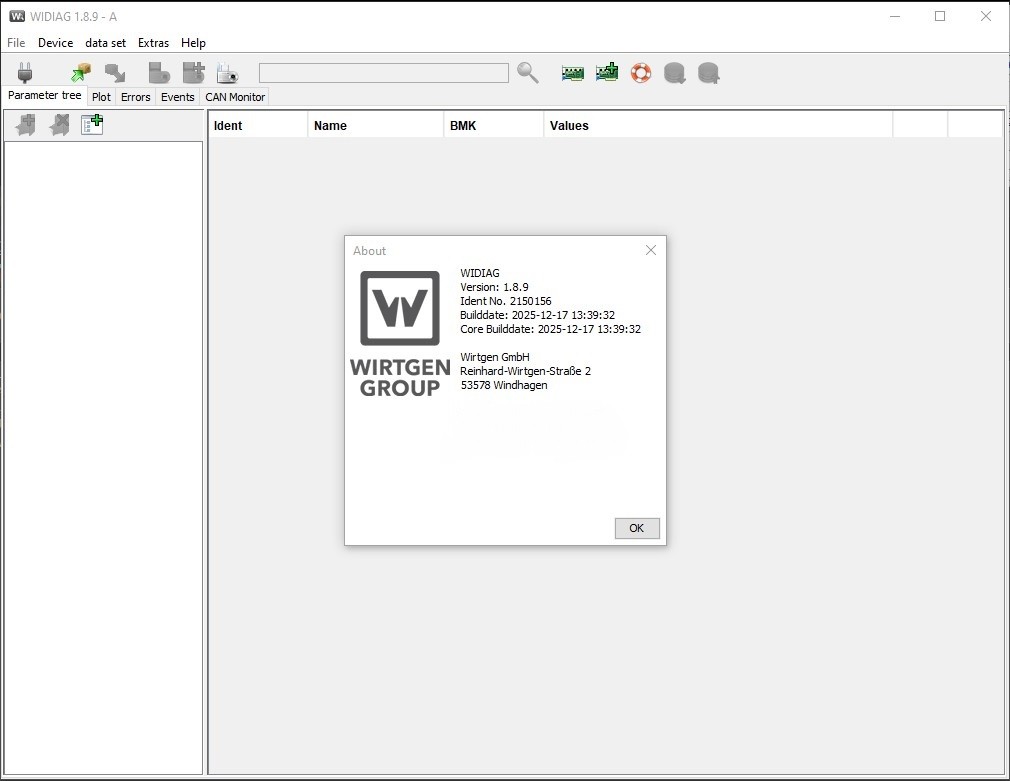Image resolution: width=1010 pixels, height=781 pixels.
Task: Click the WIDIAG title bar app icon
Action: click(x=17, y=16)
